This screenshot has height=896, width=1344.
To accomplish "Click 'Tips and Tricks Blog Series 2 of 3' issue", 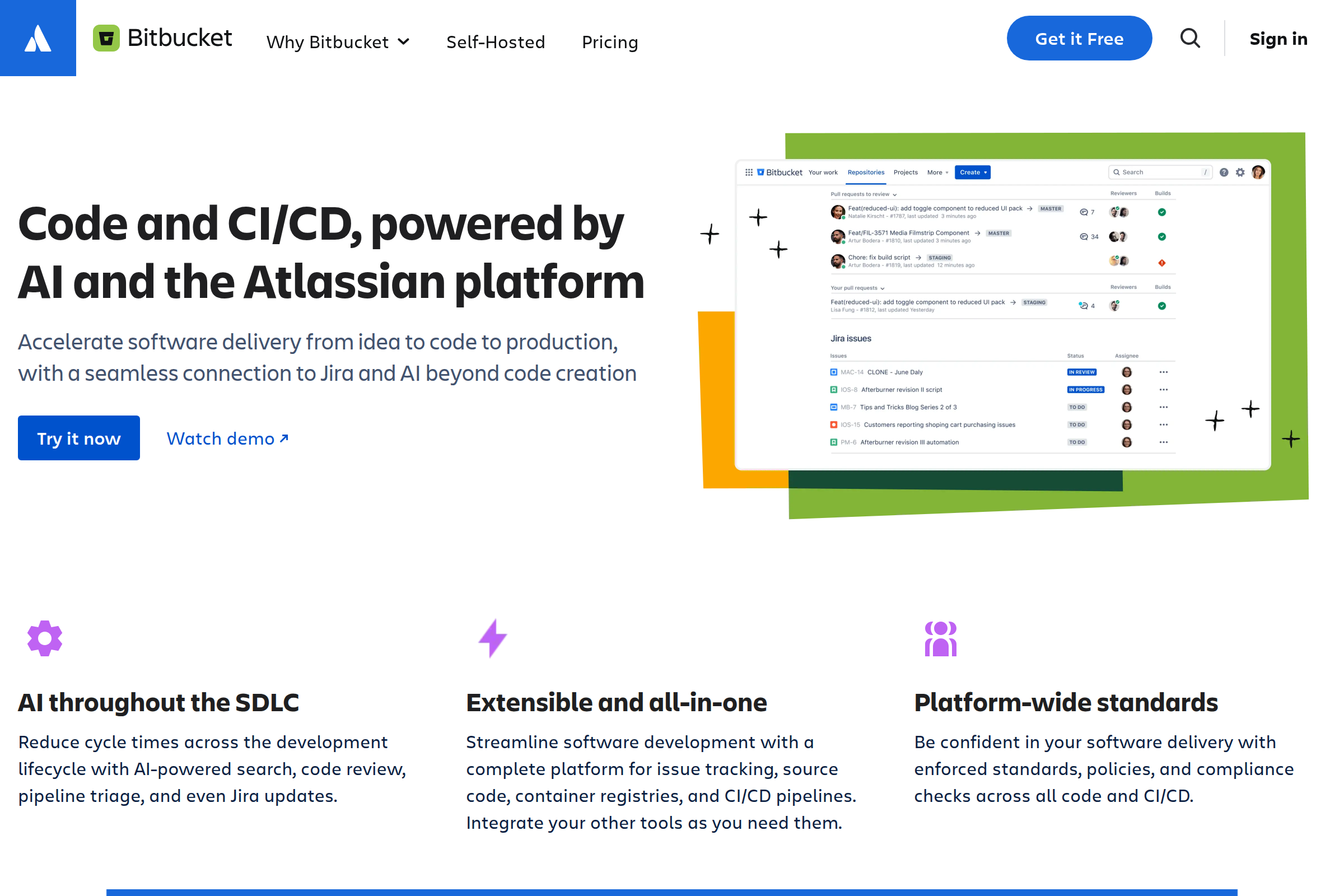I will click(908, 408).
